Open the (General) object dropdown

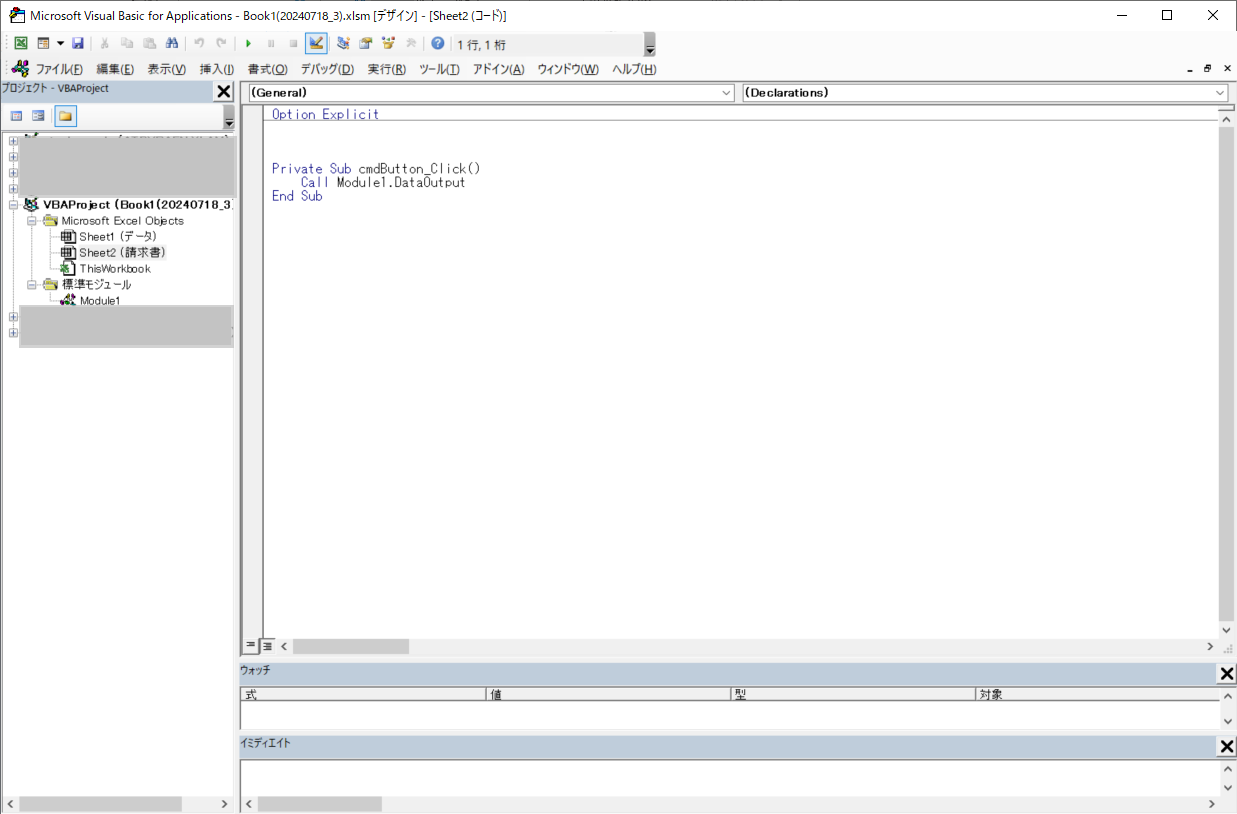[x=490, y=92]
